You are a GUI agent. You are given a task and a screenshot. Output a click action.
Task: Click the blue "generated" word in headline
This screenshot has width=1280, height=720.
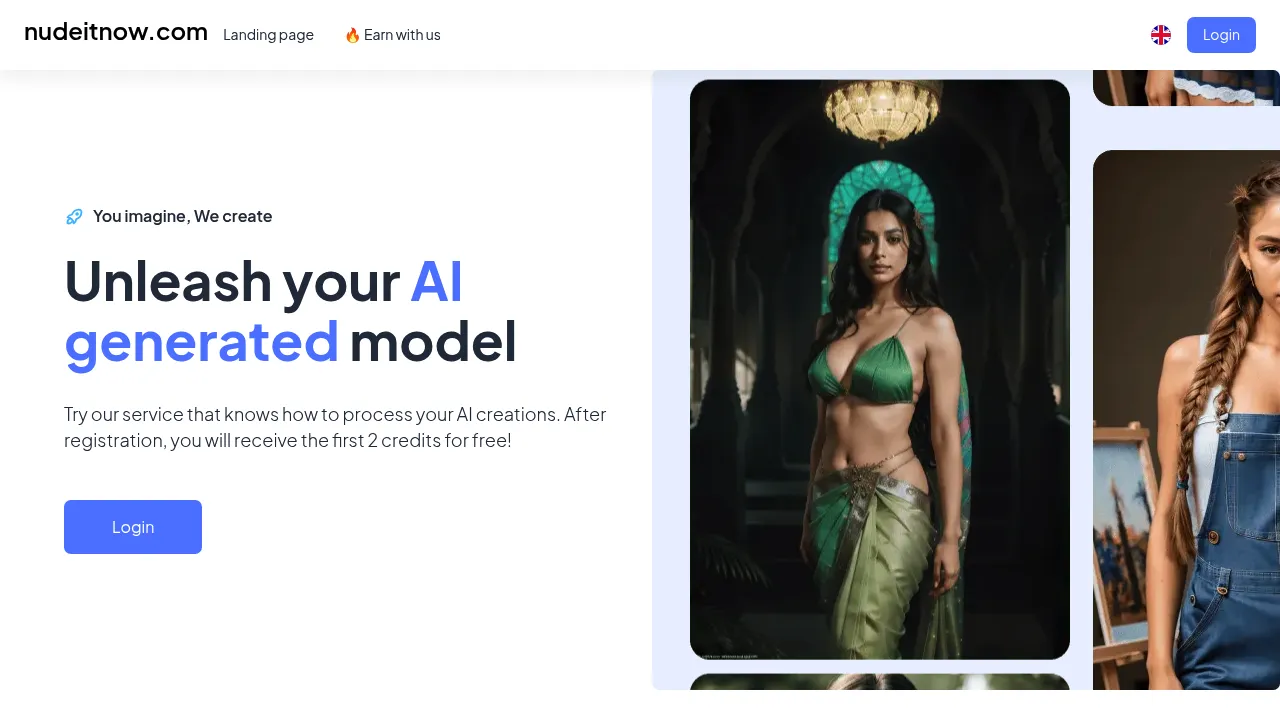pos(201,342)
